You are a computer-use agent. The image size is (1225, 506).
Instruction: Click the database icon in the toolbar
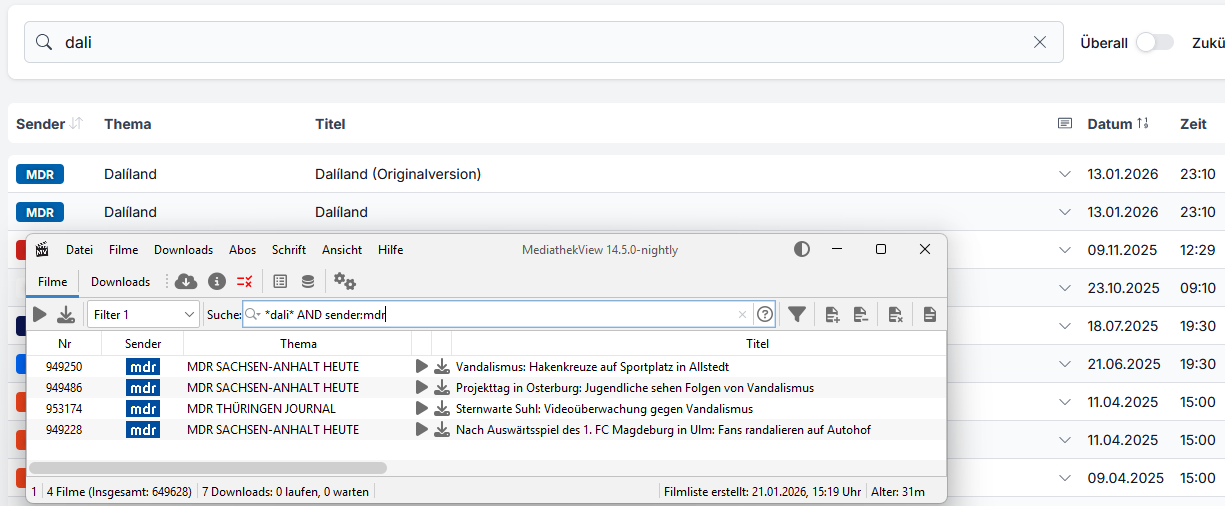(x=308, y=282)
